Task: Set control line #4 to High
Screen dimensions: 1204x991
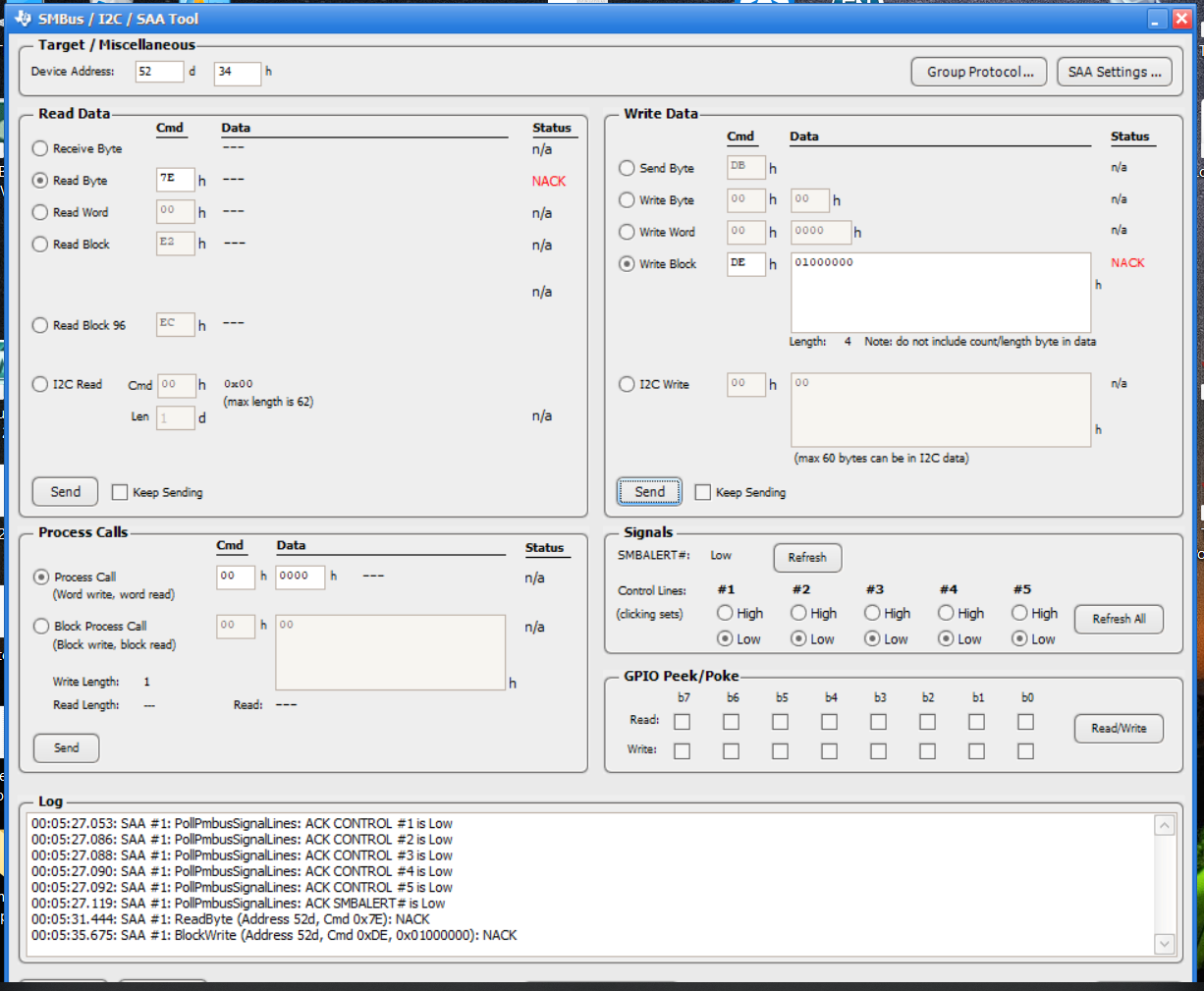Action: [946, 613]
